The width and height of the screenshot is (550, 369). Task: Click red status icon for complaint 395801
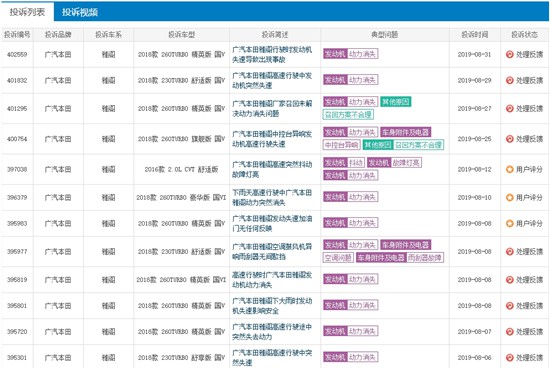[509, 306]
